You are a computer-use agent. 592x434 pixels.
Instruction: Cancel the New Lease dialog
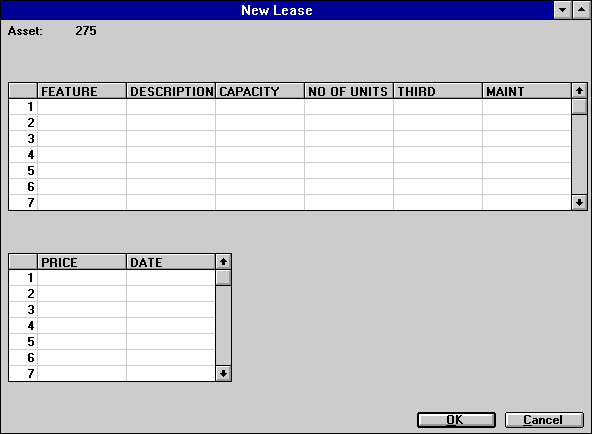click(544, 420)
